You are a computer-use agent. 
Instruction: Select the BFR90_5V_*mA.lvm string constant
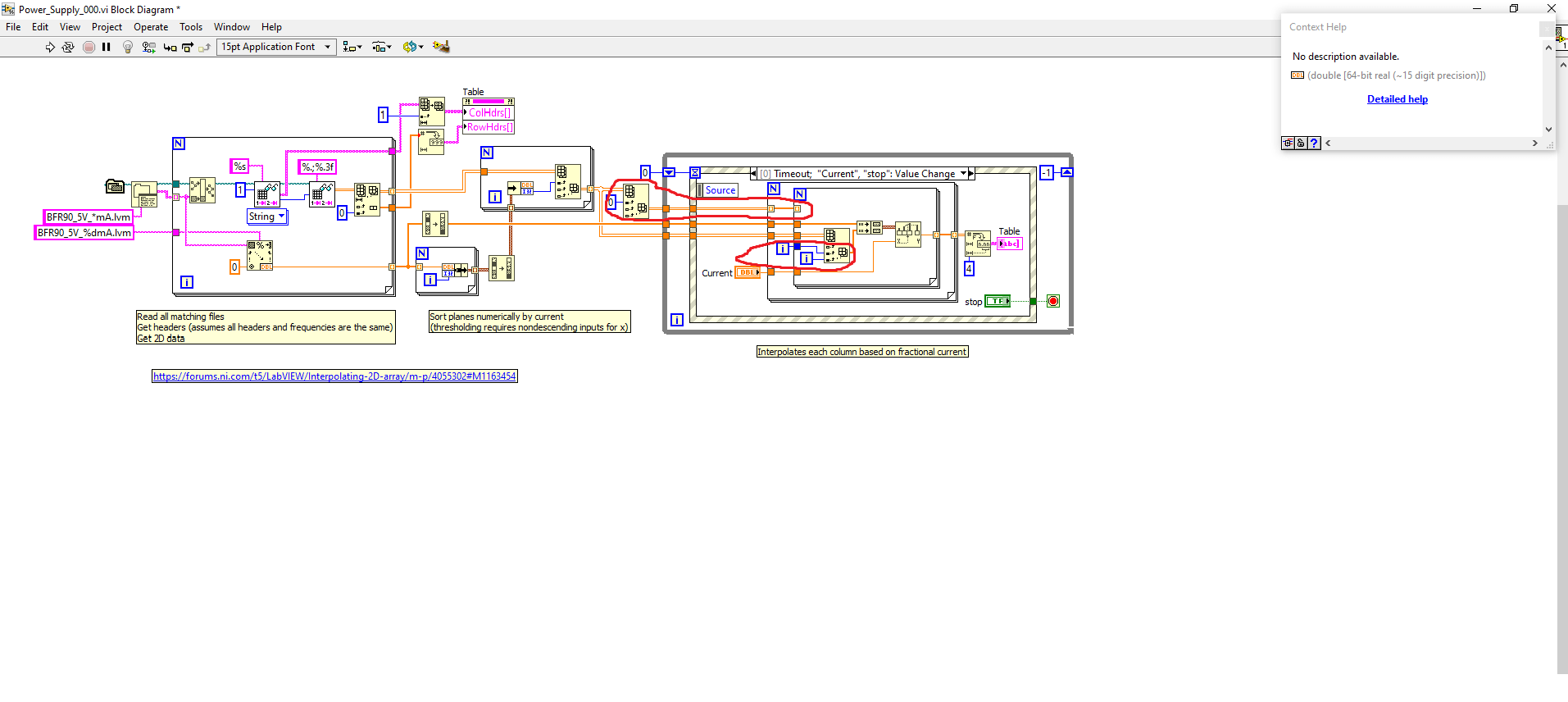click(x=88, y=217)
